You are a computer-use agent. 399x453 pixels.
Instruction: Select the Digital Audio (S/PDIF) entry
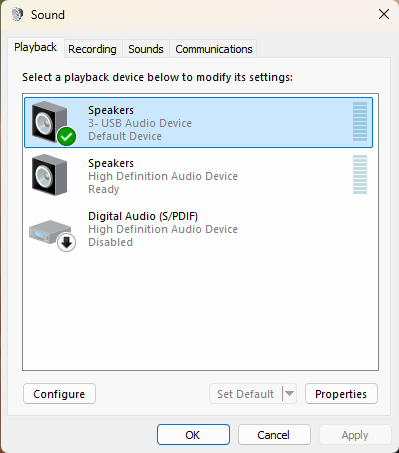pos(198,229)
